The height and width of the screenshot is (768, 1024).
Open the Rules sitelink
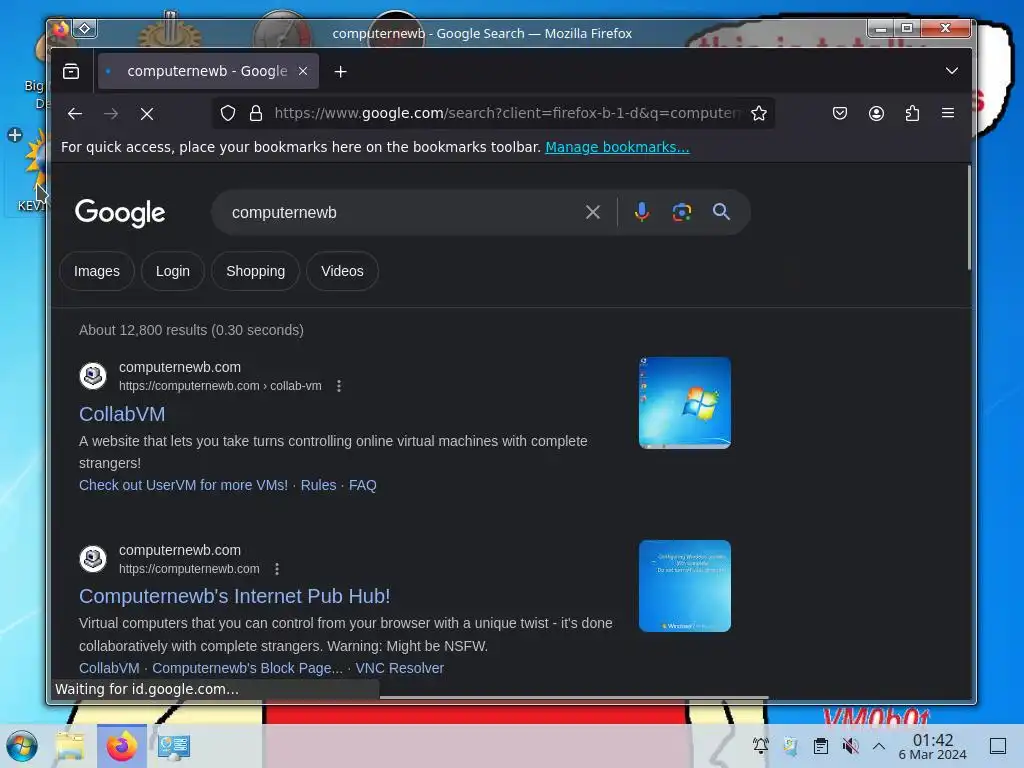318,485
